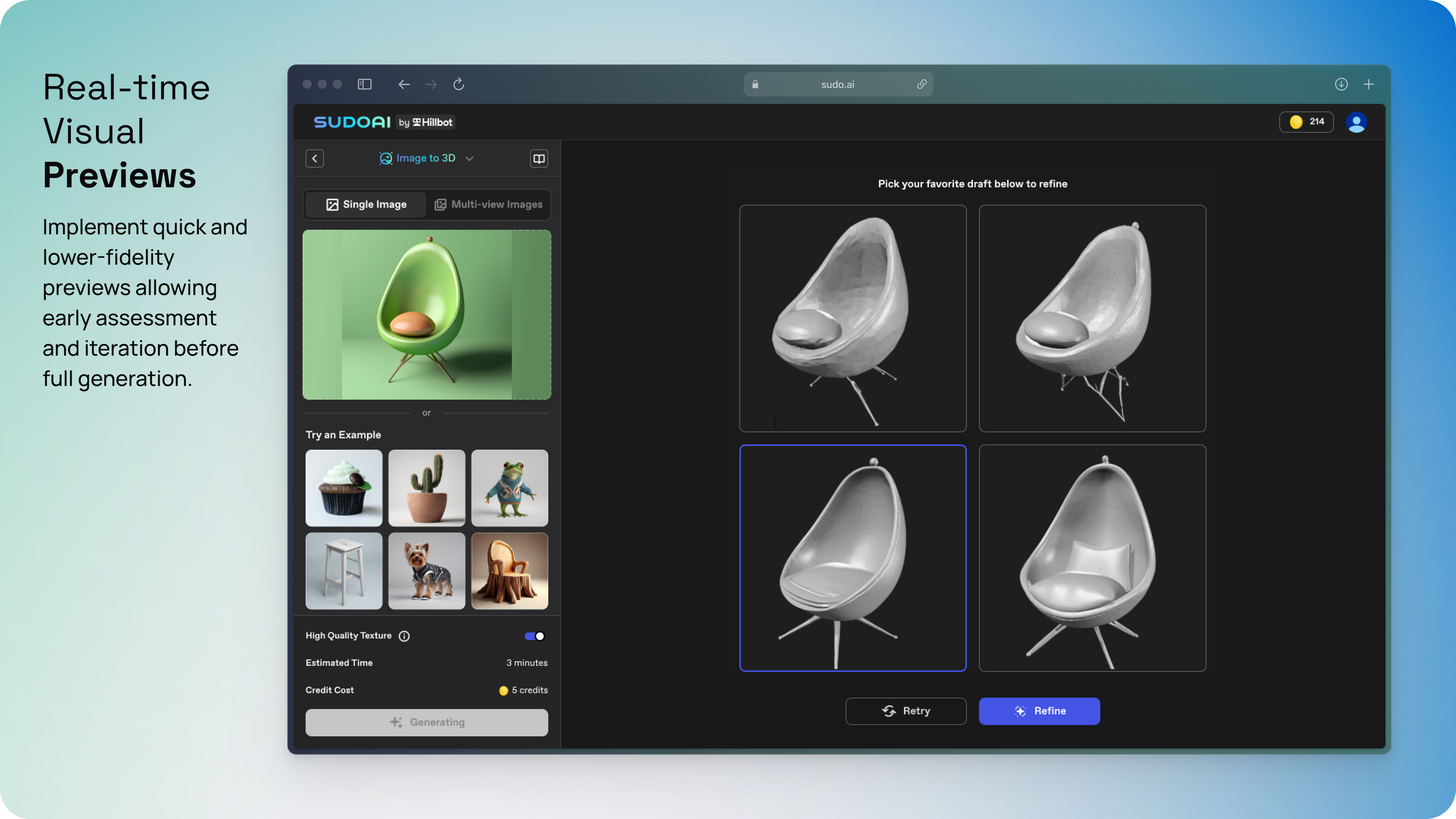Open the user profile avatar

click(x=1356, y=122)
